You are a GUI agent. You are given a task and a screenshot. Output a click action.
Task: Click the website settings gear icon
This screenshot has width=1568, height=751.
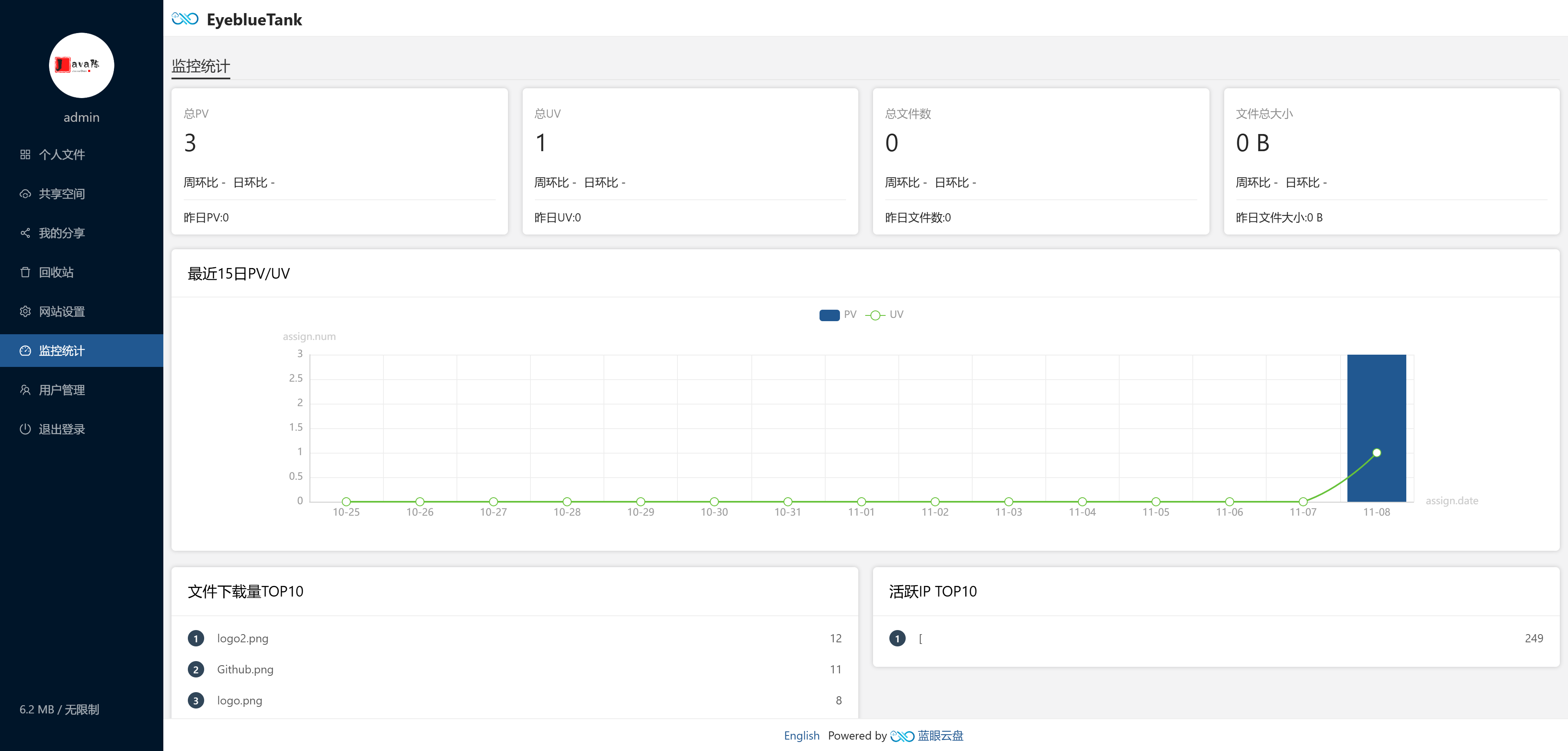coord(25,312)
